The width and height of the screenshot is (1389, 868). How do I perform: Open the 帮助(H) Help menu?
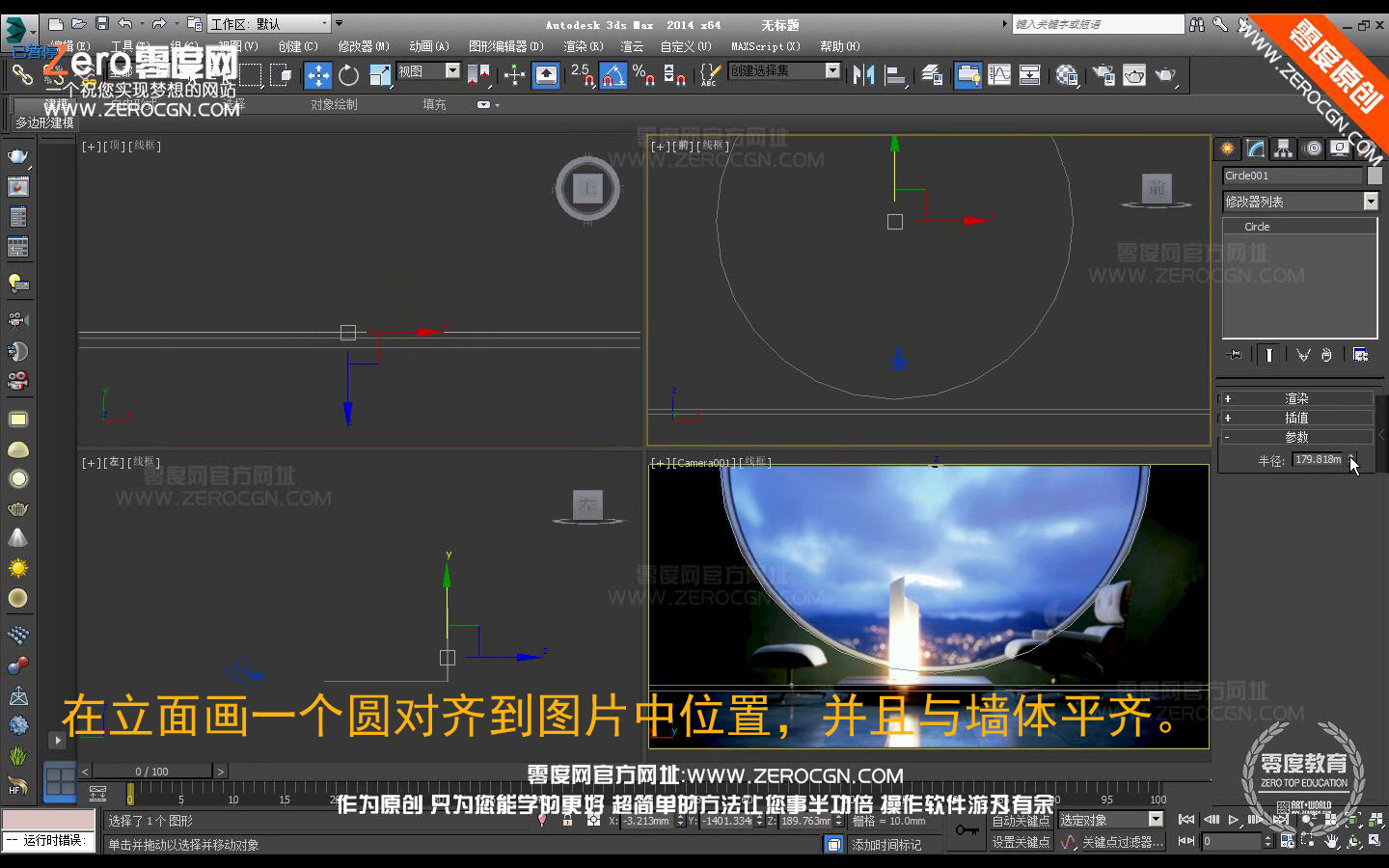coord(840,46)
